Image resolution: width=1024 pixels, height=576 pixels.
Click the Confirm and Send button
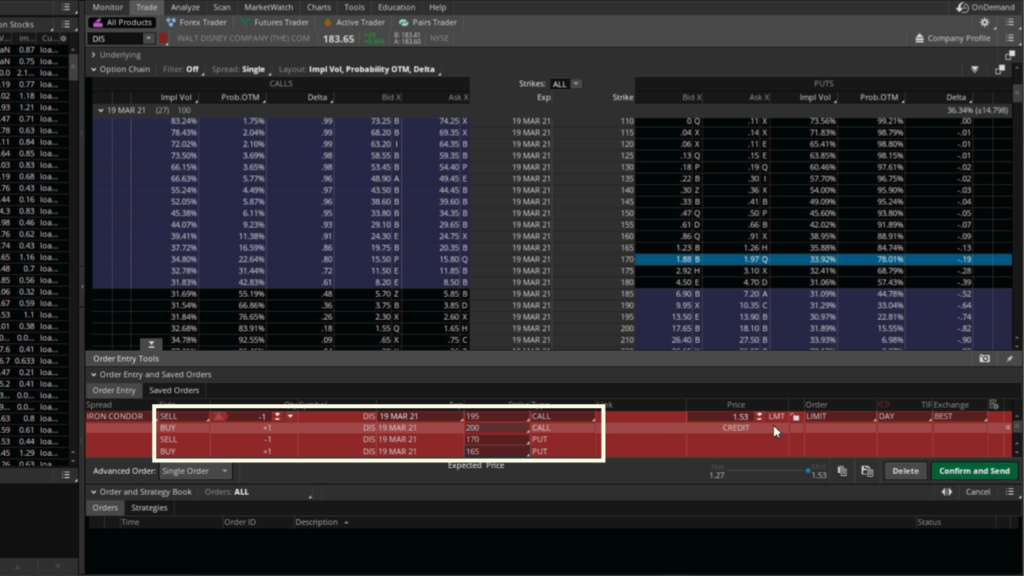[x=974, y=471]
